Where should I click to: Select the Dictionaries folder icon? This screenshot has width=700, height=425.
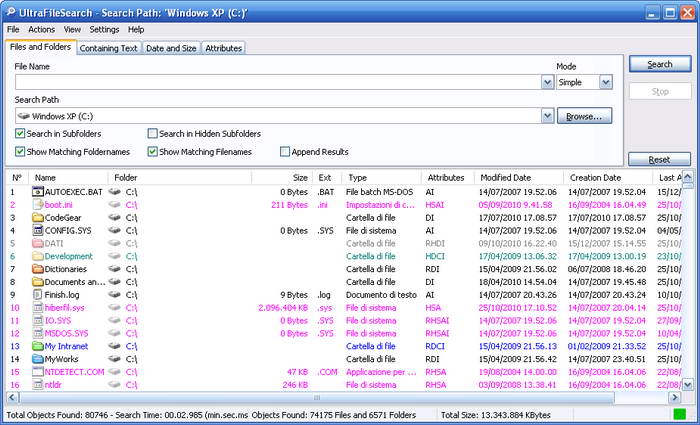[38, 269]
